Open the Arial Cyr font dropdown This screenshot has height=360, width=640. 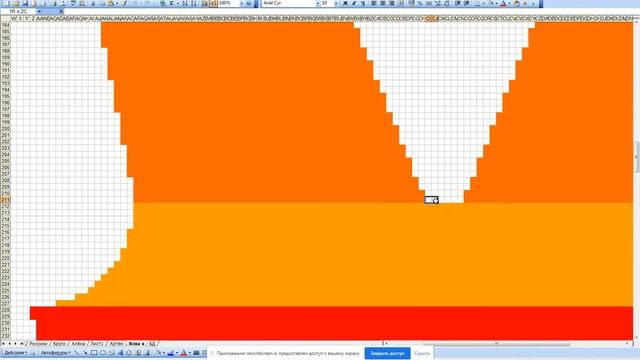[x=318, y=3]
